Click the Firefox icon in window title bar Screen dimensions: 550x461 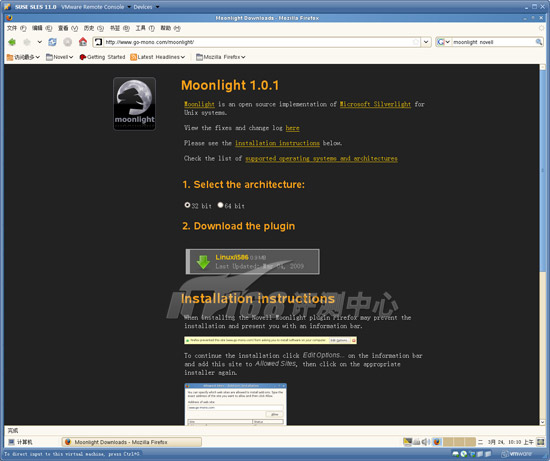pyautogui.click(x=9, y=18)
